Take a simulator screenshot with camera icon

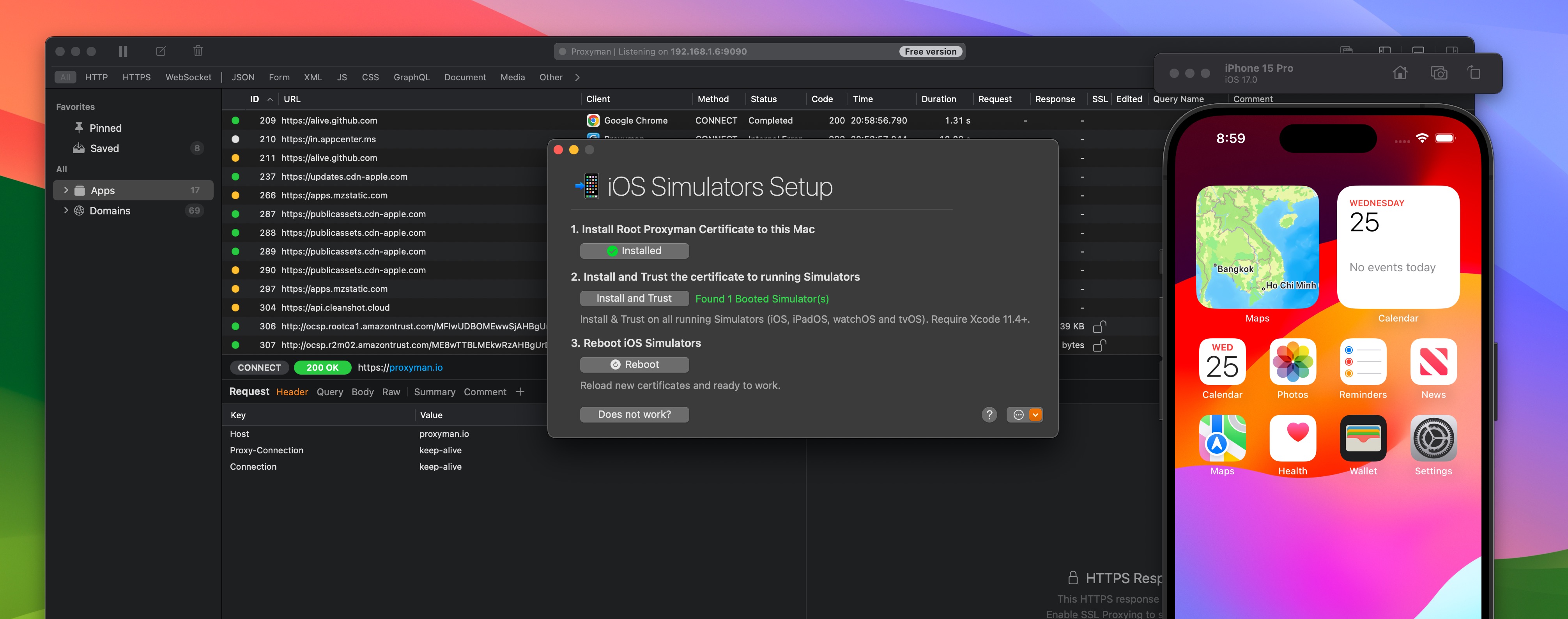click(x=1438, y=73)
